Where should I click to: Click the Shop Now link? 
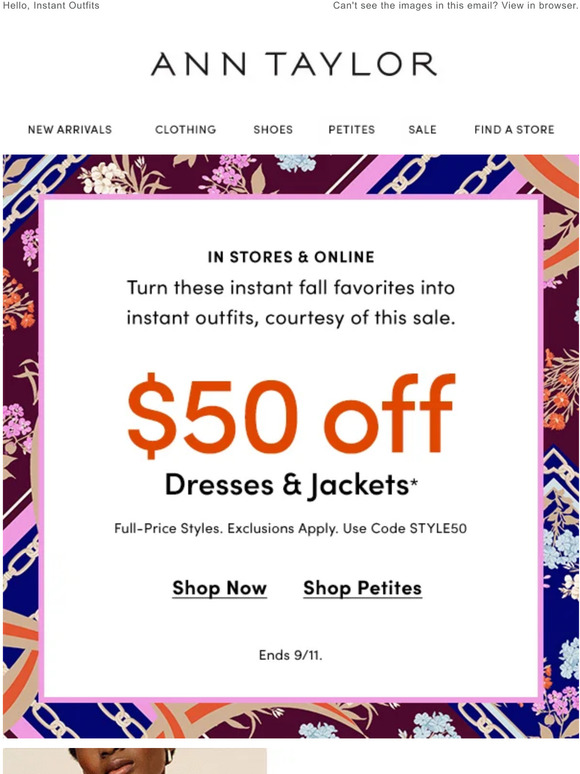[x=220, y=588]
